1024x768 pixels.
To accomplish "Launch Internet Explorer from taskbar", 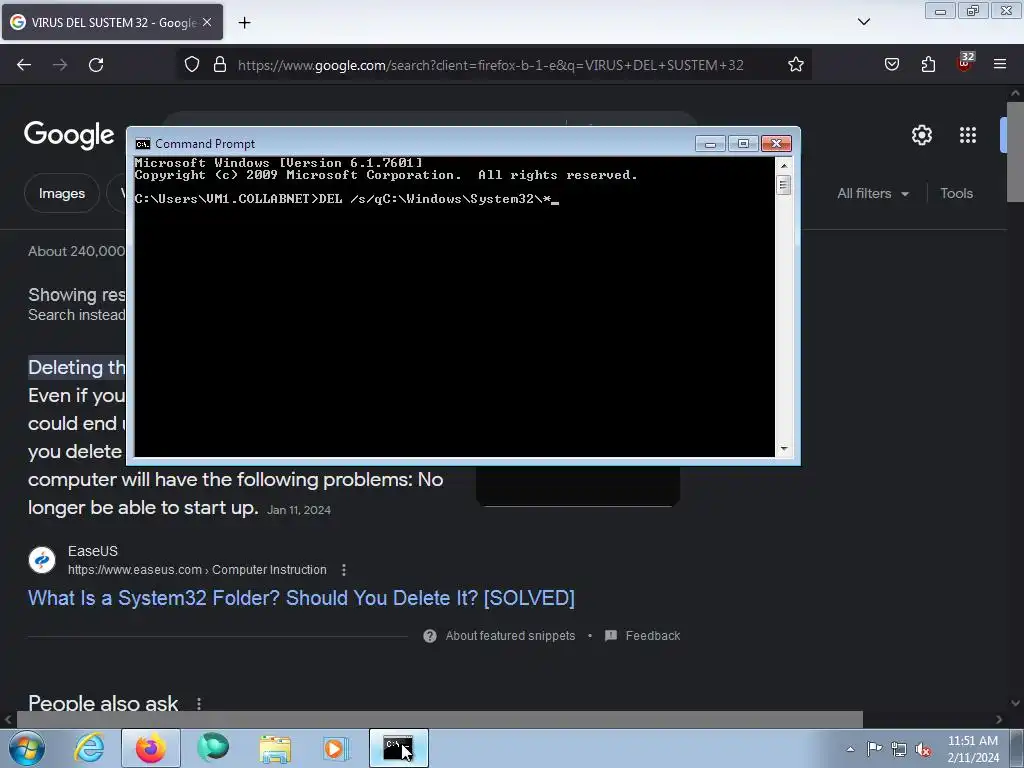I will coord(89,748).
